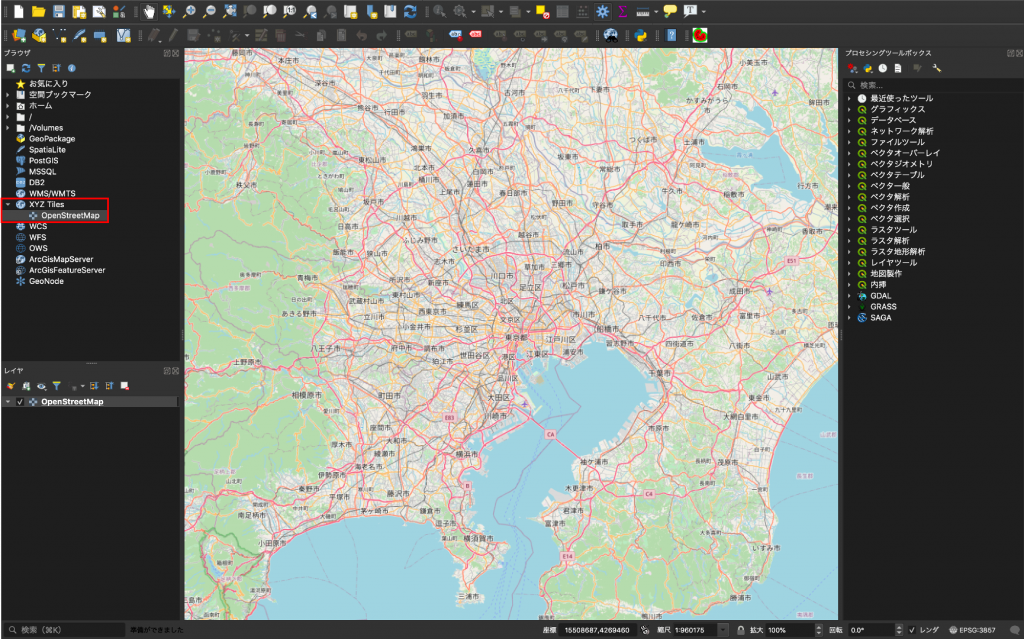Viewport: 1024px width, 639px height.
Task: Open a project with the yellow folder icon
Action: tap(39, 11)
